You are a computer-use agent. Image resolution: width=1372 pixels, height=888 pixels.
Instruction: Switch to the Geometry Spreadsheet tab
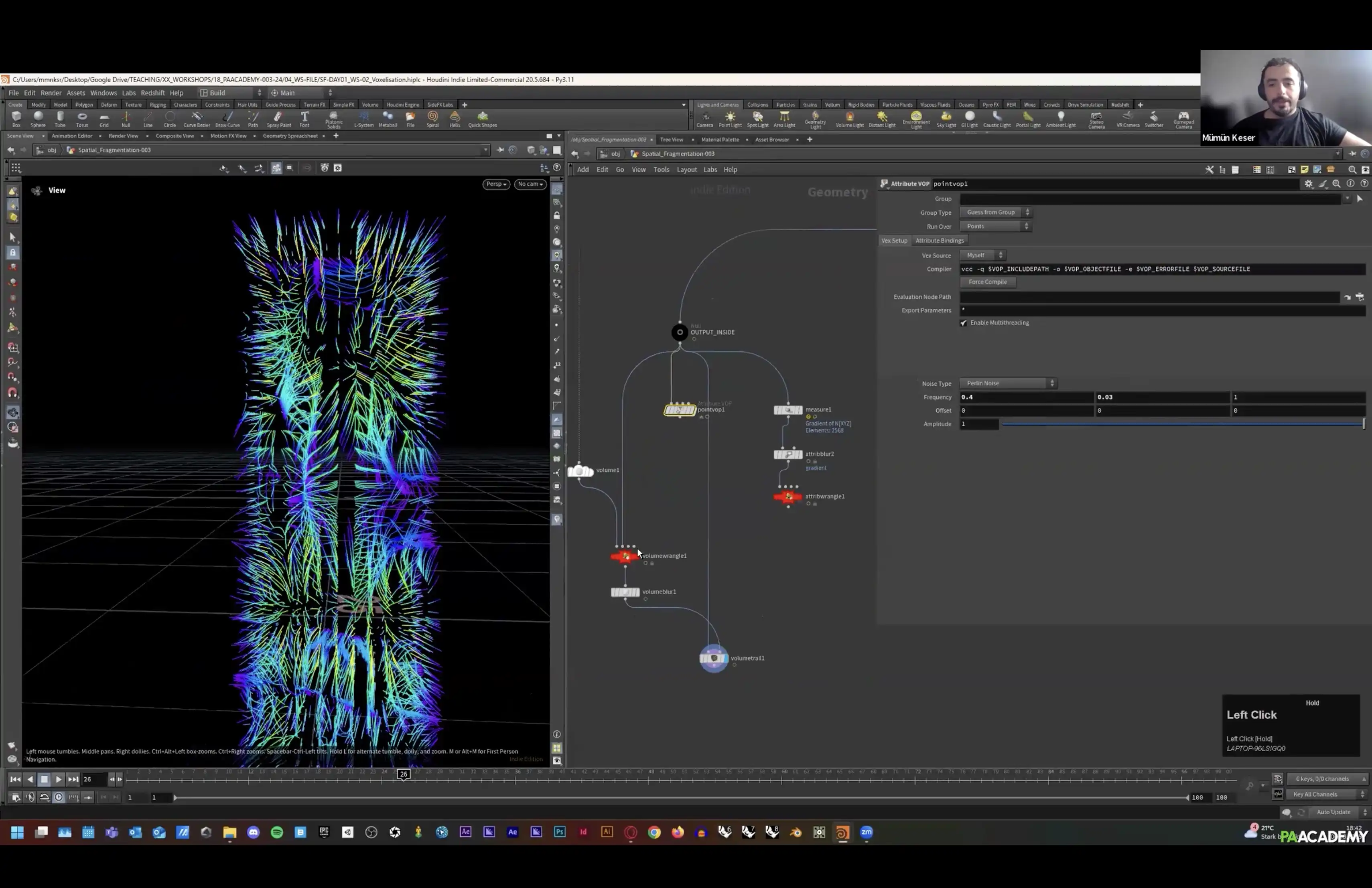tap(290, 136)
